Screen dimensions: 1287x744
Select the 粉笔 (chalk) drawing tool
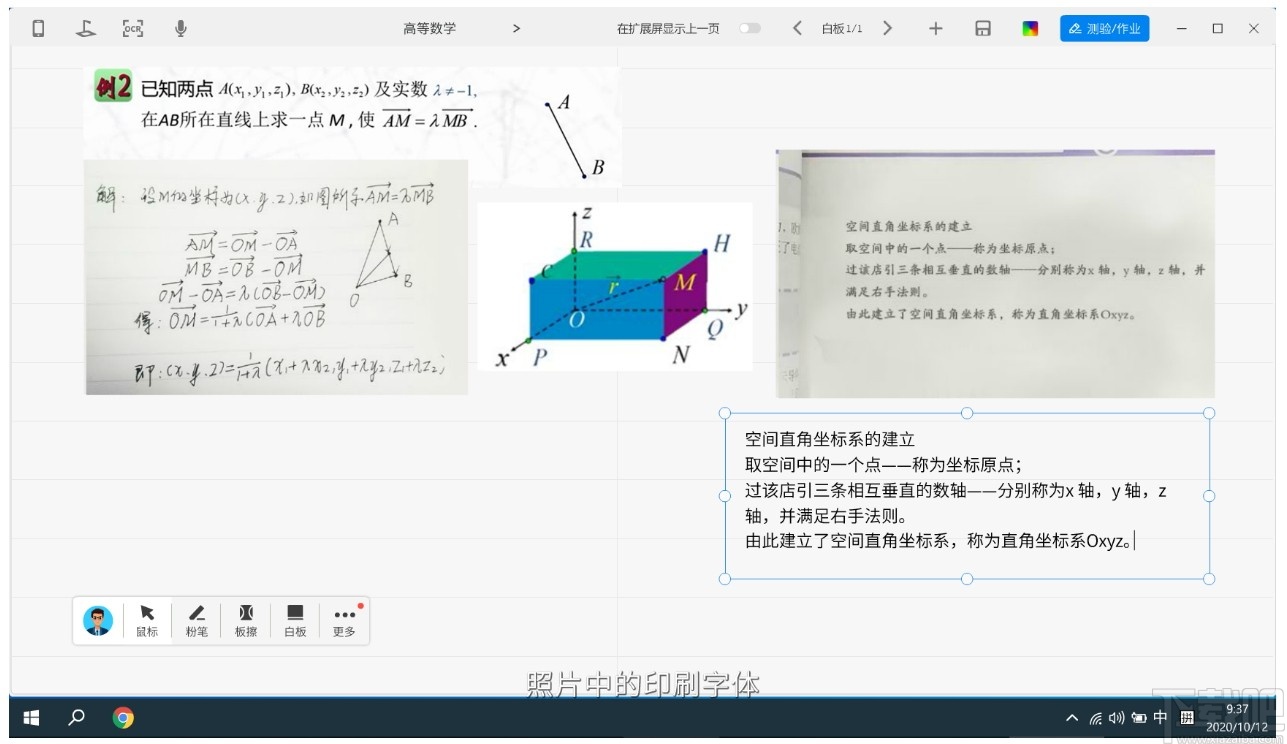coord(197,620)
